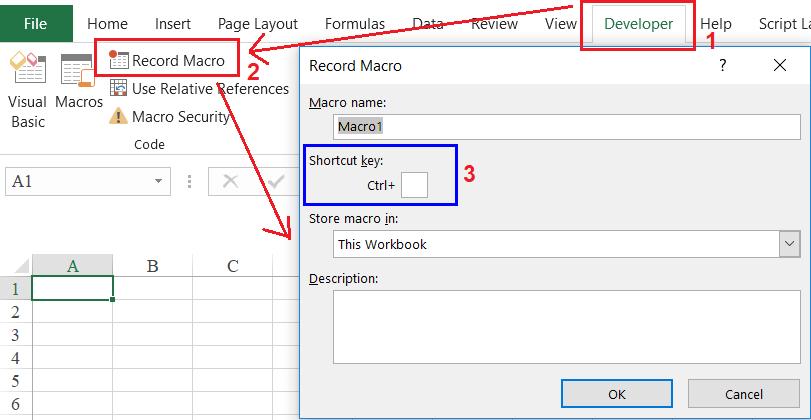Screen dimensions: 811x420
Task: Select column B header
Action: [153, 265]
